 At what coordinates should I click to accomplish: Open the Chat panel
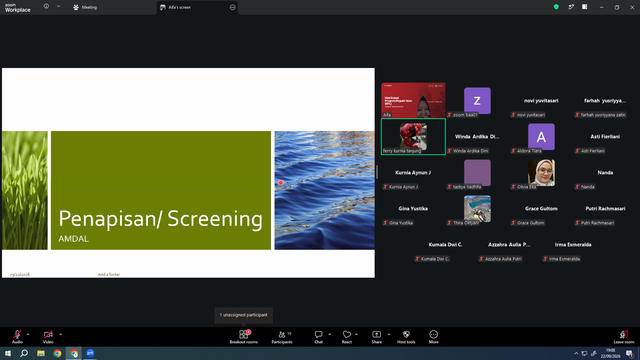[x=318, y=337]
